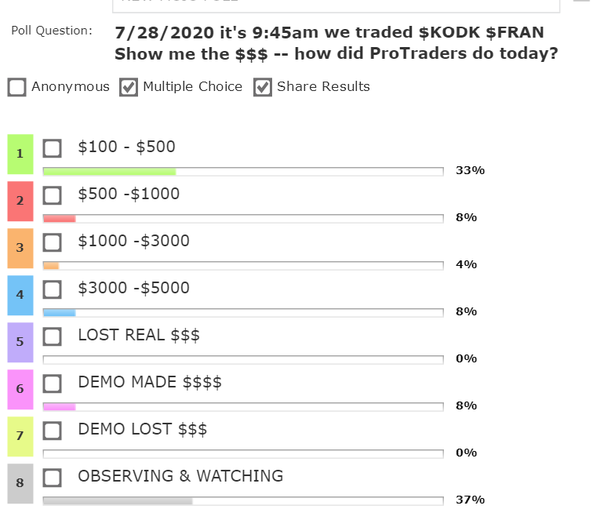Check the LOST REAL $$$ box

(x=53, y=336)
